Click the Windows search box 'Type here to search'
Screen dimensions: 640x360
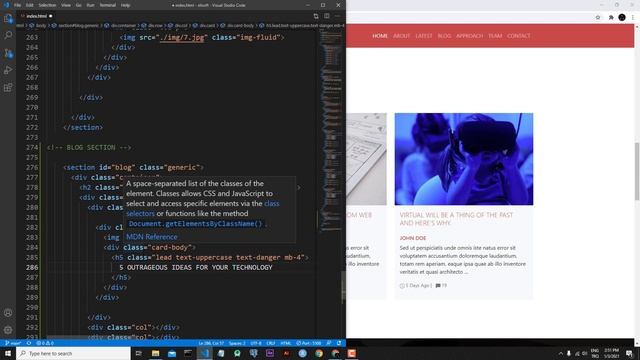73,353
